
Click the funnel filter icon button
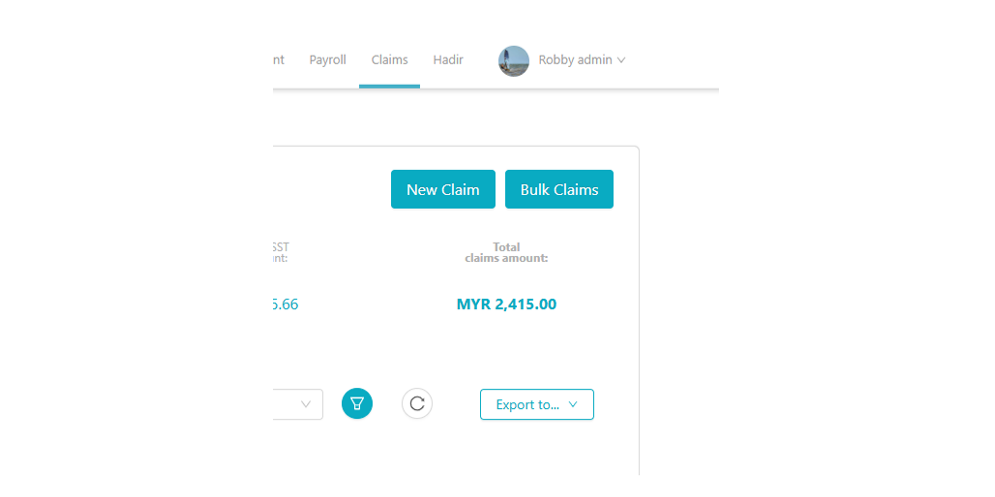[357, 404]
